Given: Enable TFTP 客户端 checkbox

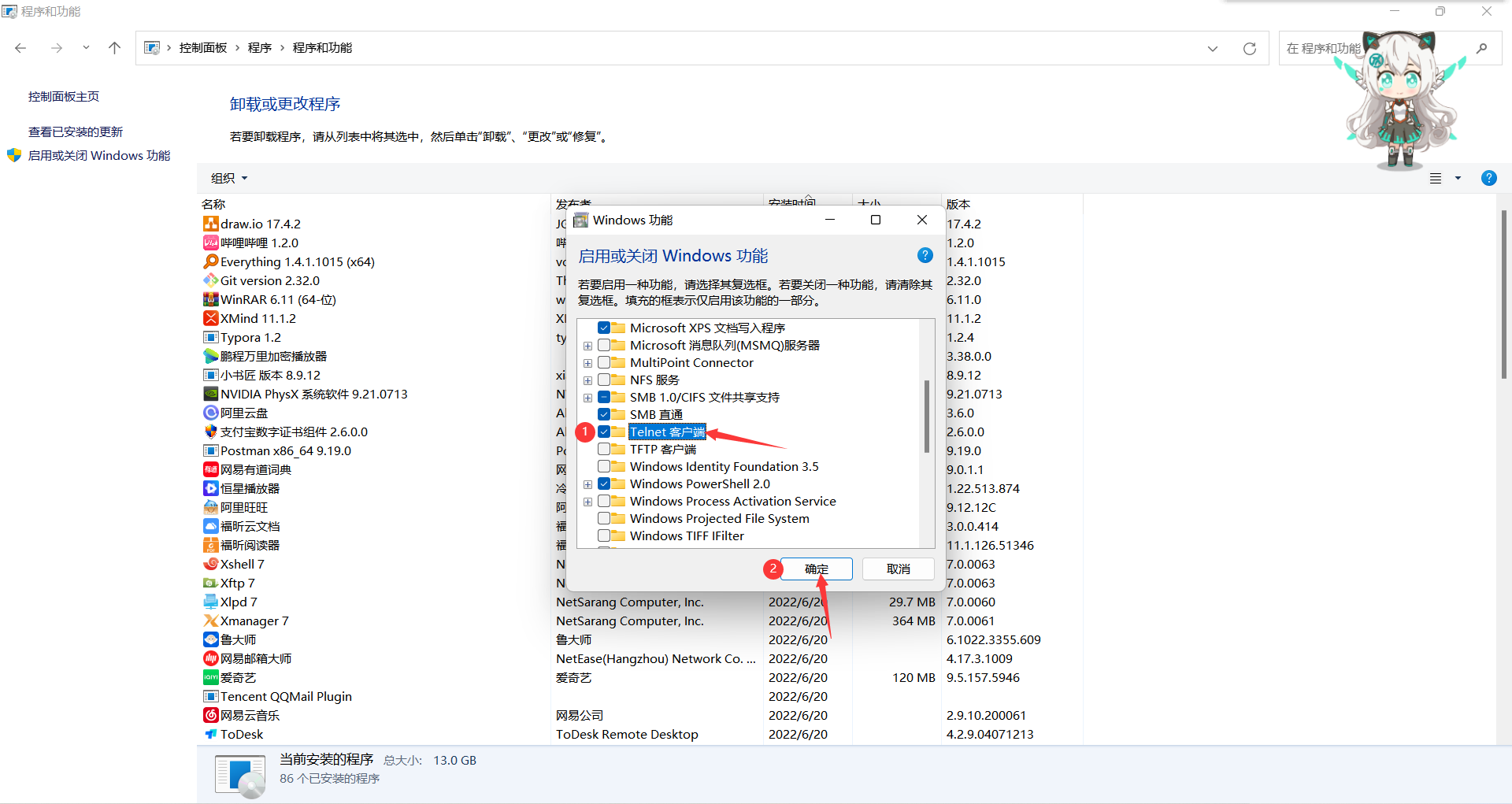Looking at the screenshot, I should pos(604,449).
